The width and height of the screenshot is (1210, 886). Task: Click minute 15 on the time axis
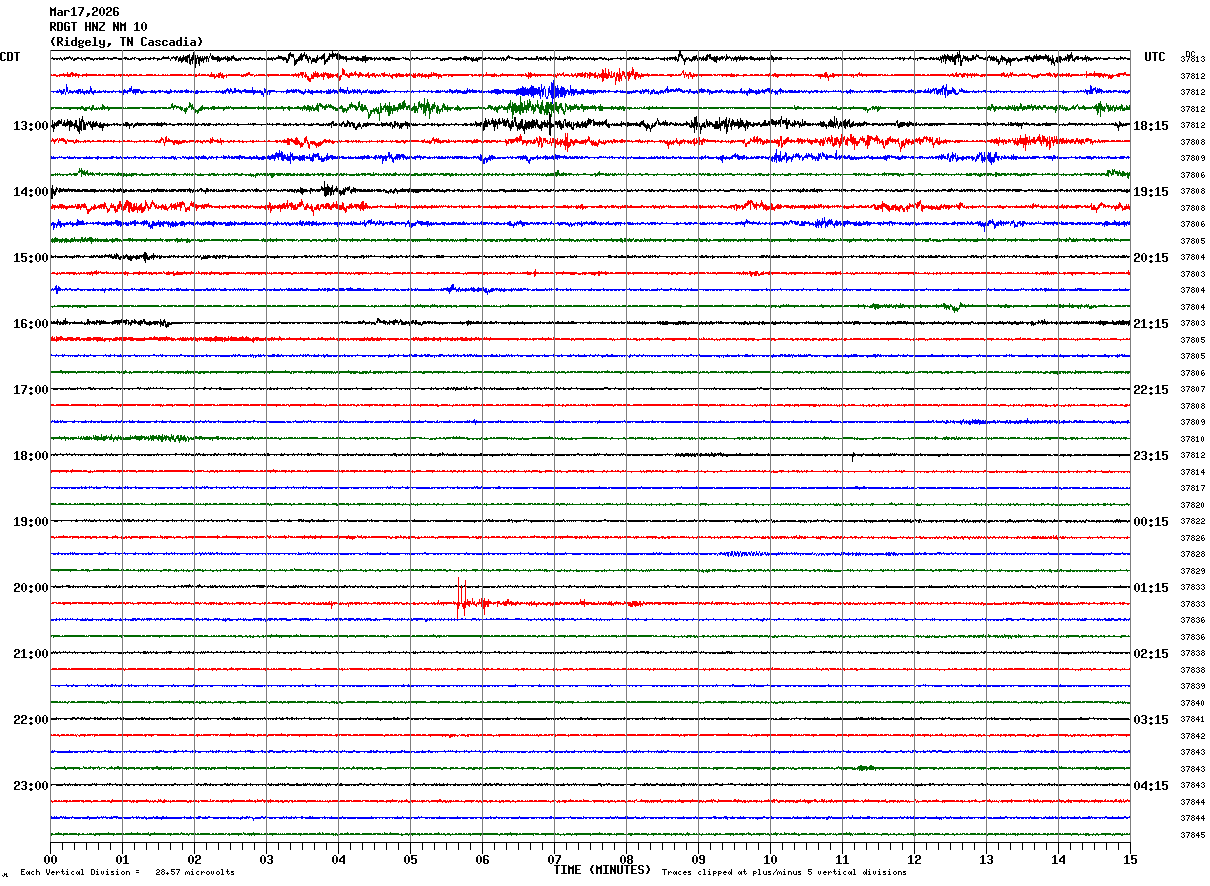(1130, 859)
